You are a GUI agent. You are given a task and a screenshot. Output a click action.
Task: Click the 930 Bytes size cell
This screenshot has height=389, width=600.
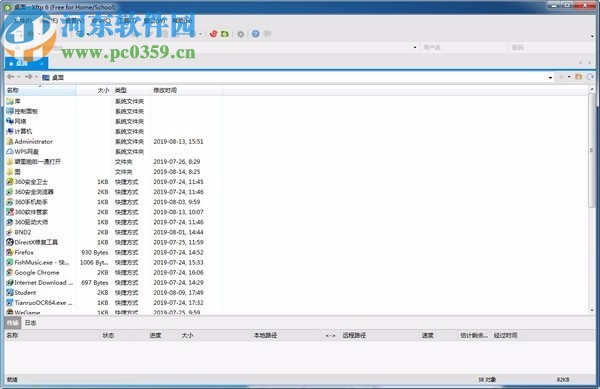click(x=95, y=252)
